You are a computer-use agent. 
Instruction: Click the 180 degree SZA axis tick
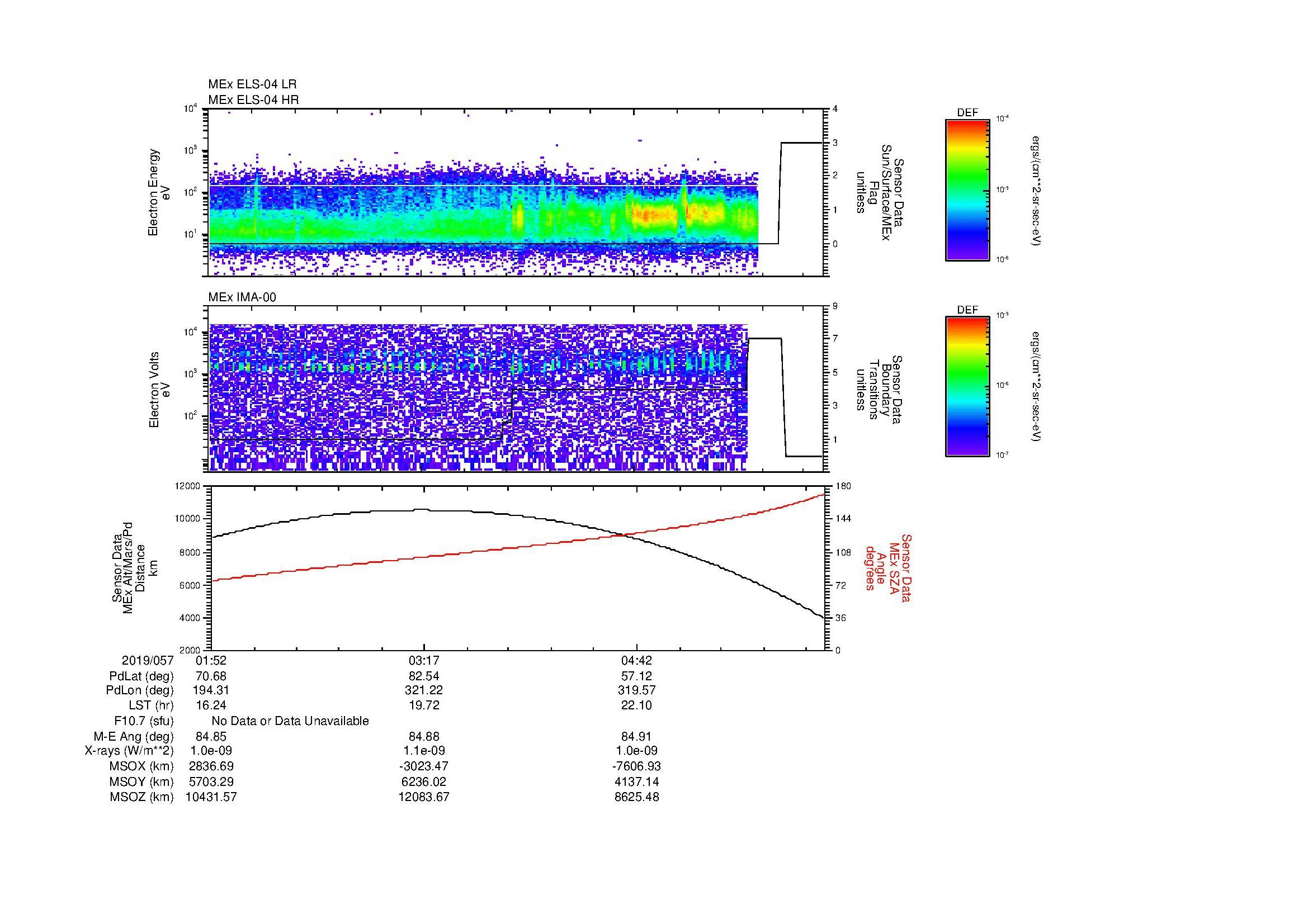[x=844, y=486]
